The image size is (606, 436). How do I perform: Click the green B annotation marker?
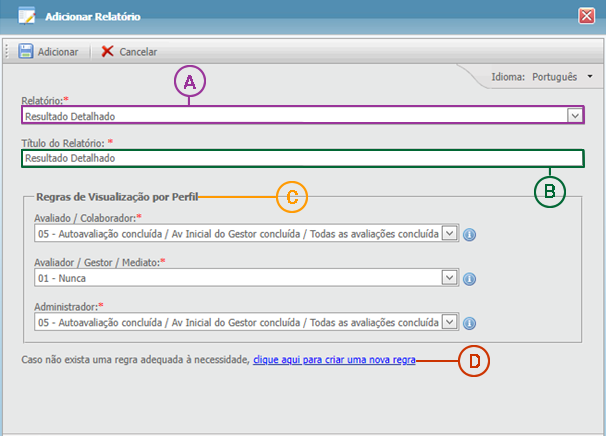click(550, 190)
